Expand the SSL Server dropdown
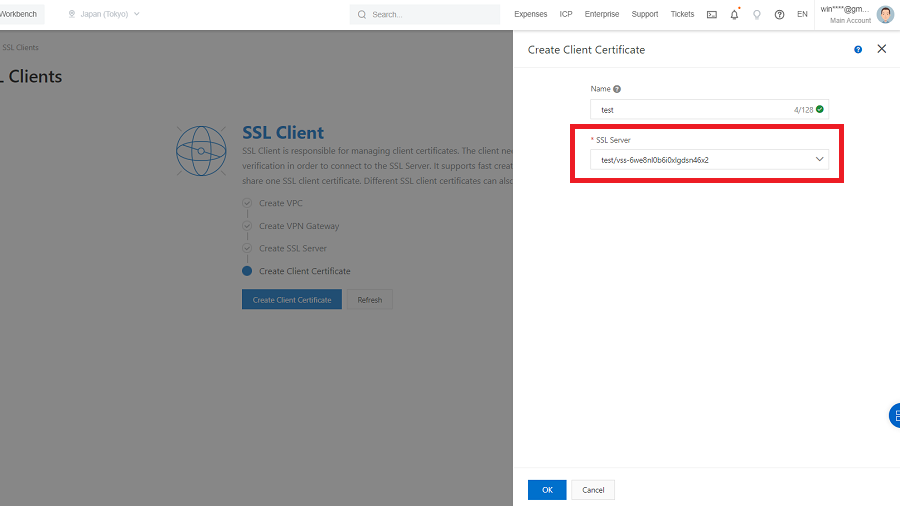The width and height of the screenshot is (900, 506). [x=709, y=159]
